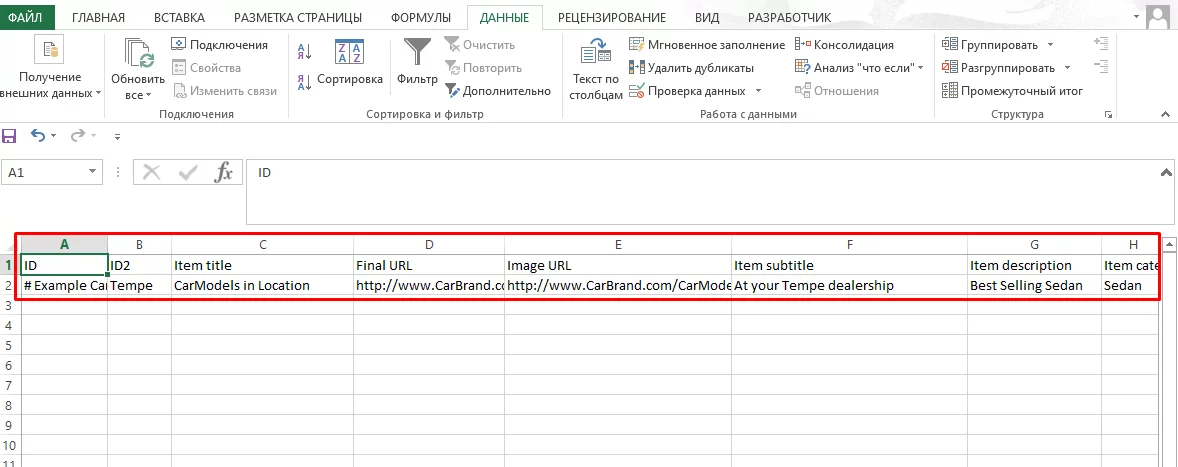Sort ascending with А-Я icon
This screenshot has width=1178, height=467.
(304, 51)
